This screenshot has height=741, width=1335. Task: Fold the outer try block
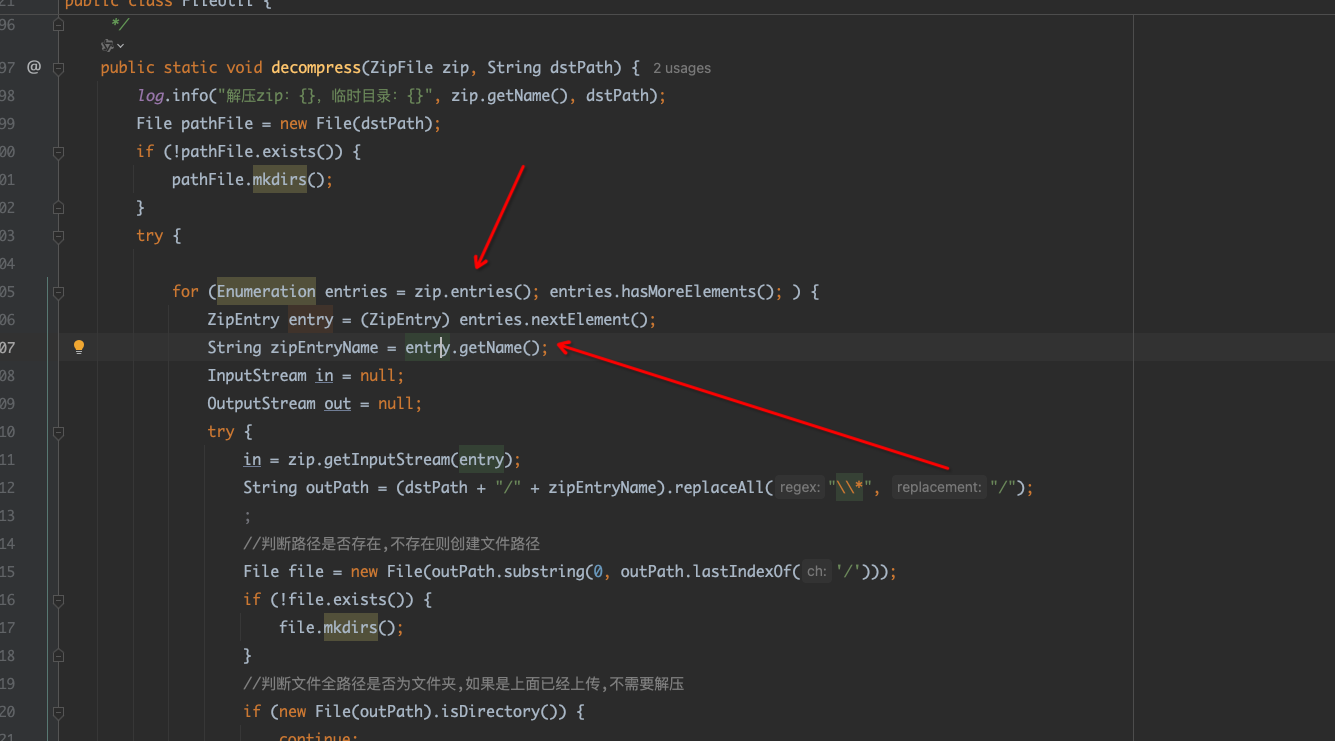coord(58,236)
